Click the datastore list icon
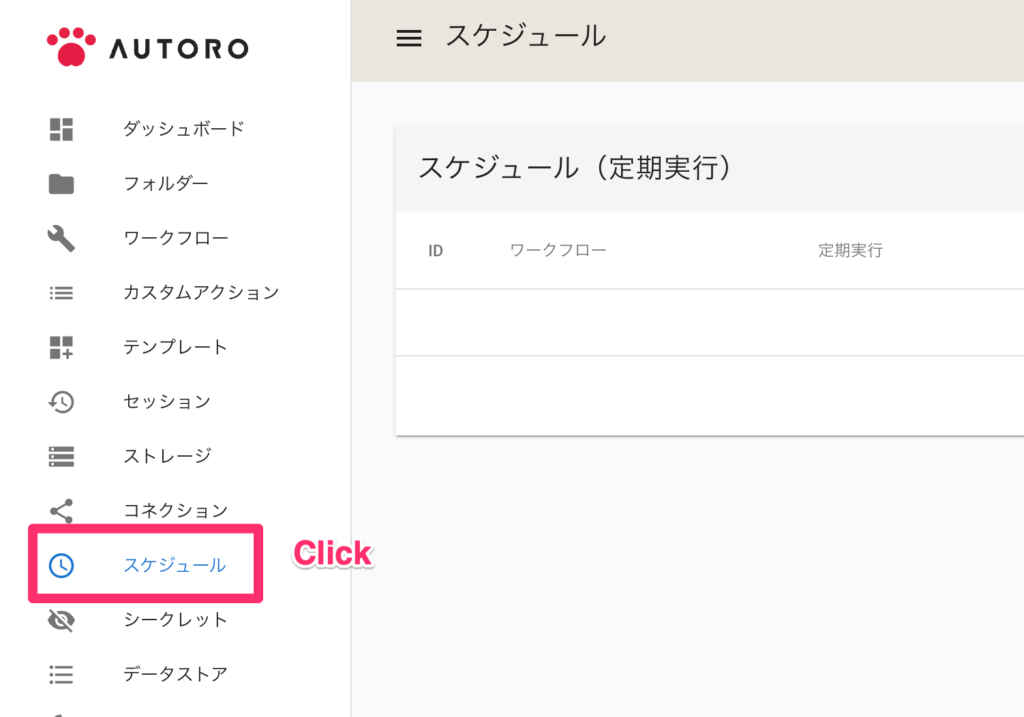 (x=61, y=675)
